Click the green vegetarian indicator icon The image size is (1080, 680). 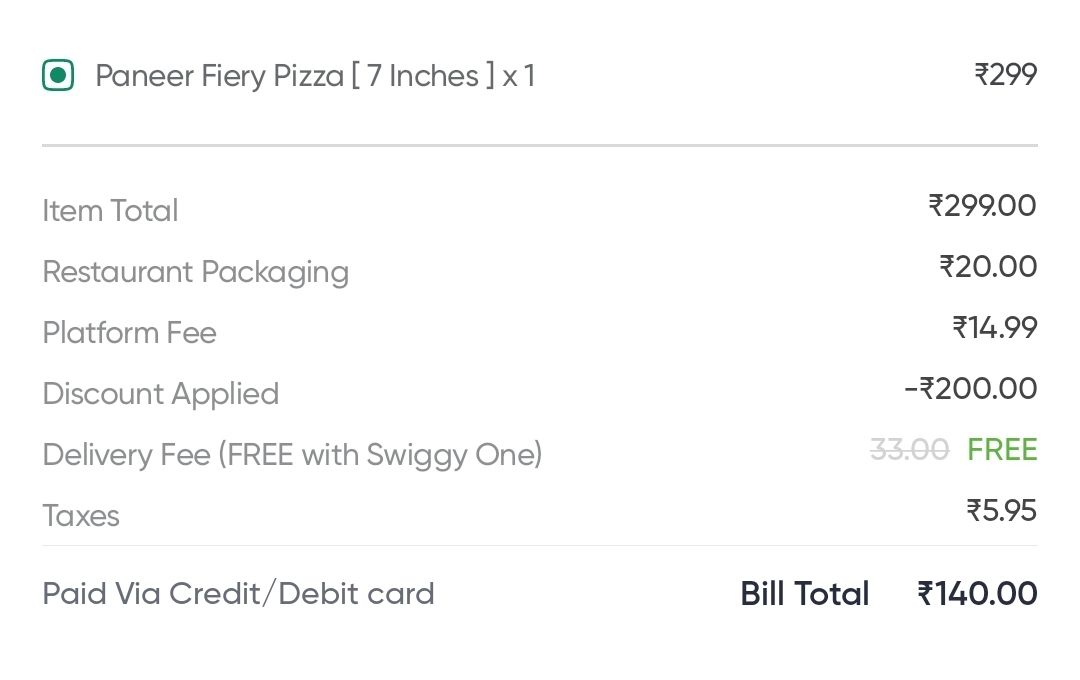pyautogui.click(x=58, y=75)
